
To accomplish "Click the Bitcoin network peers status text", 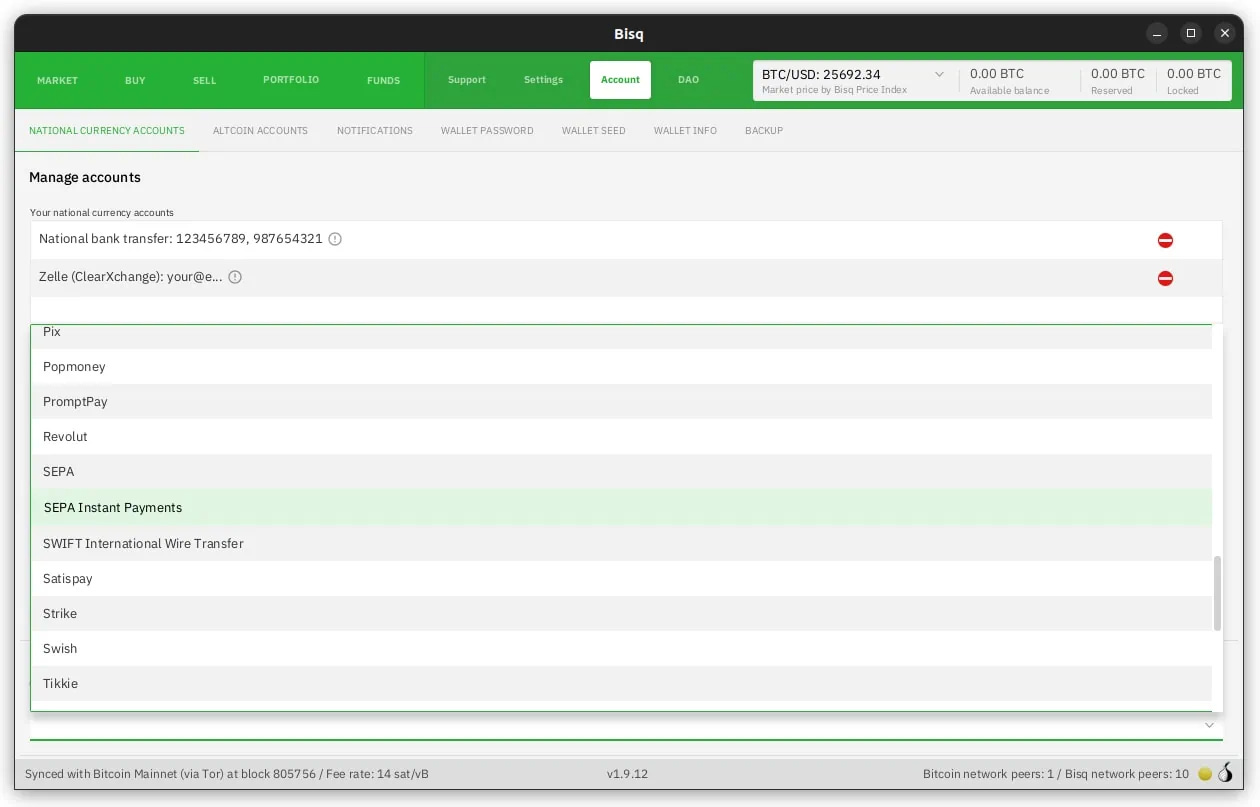I will click(x=1056, y=774).
